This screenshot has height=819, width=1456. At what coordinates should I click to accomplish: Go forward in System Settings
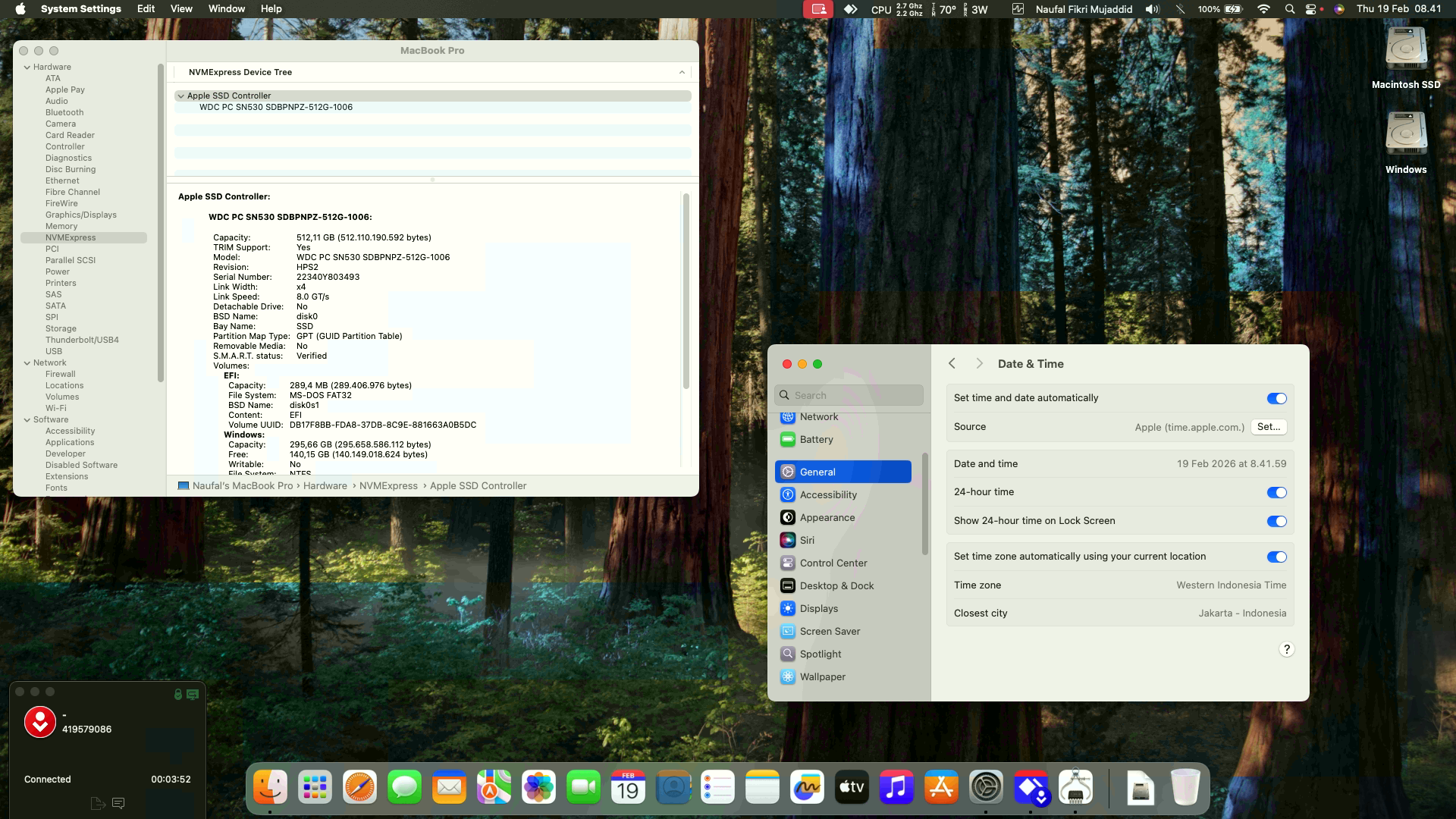[x=979, y=363]
